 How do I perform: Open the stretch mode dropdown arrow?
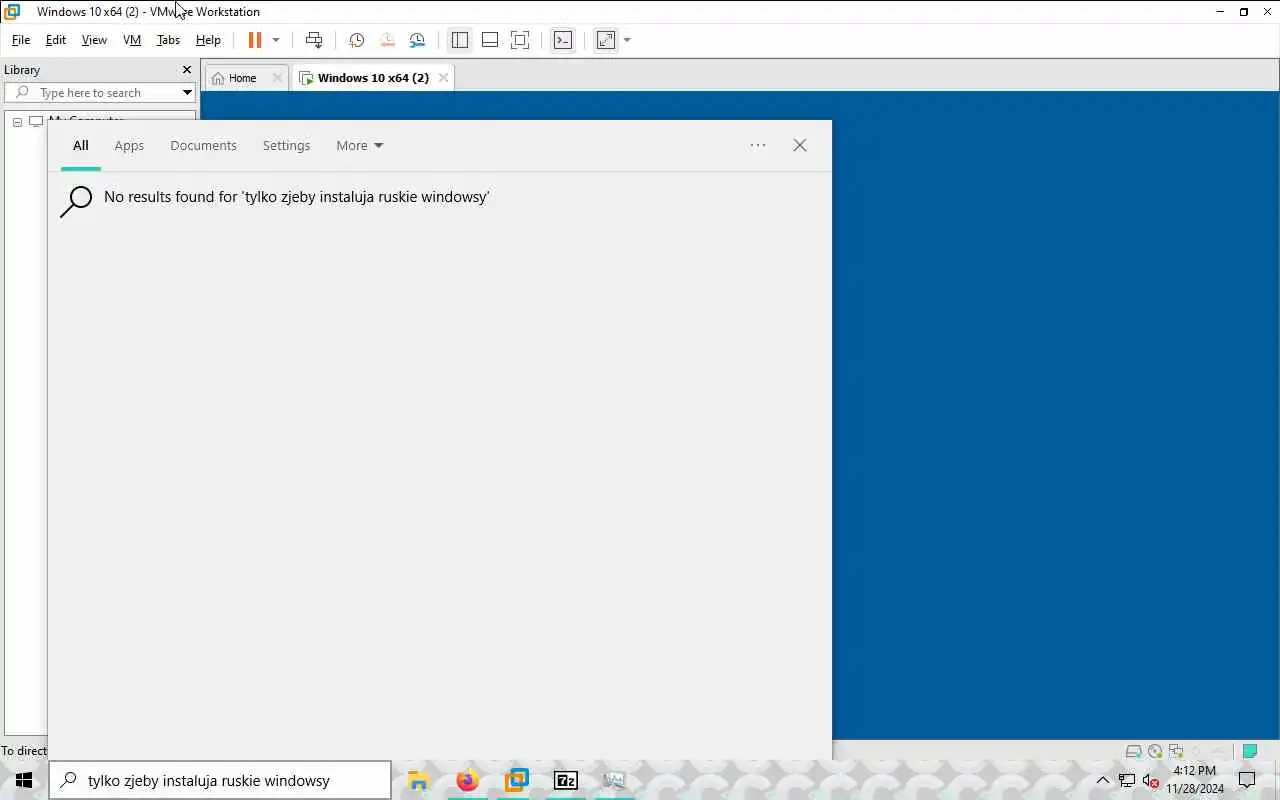tap(627, 40)
